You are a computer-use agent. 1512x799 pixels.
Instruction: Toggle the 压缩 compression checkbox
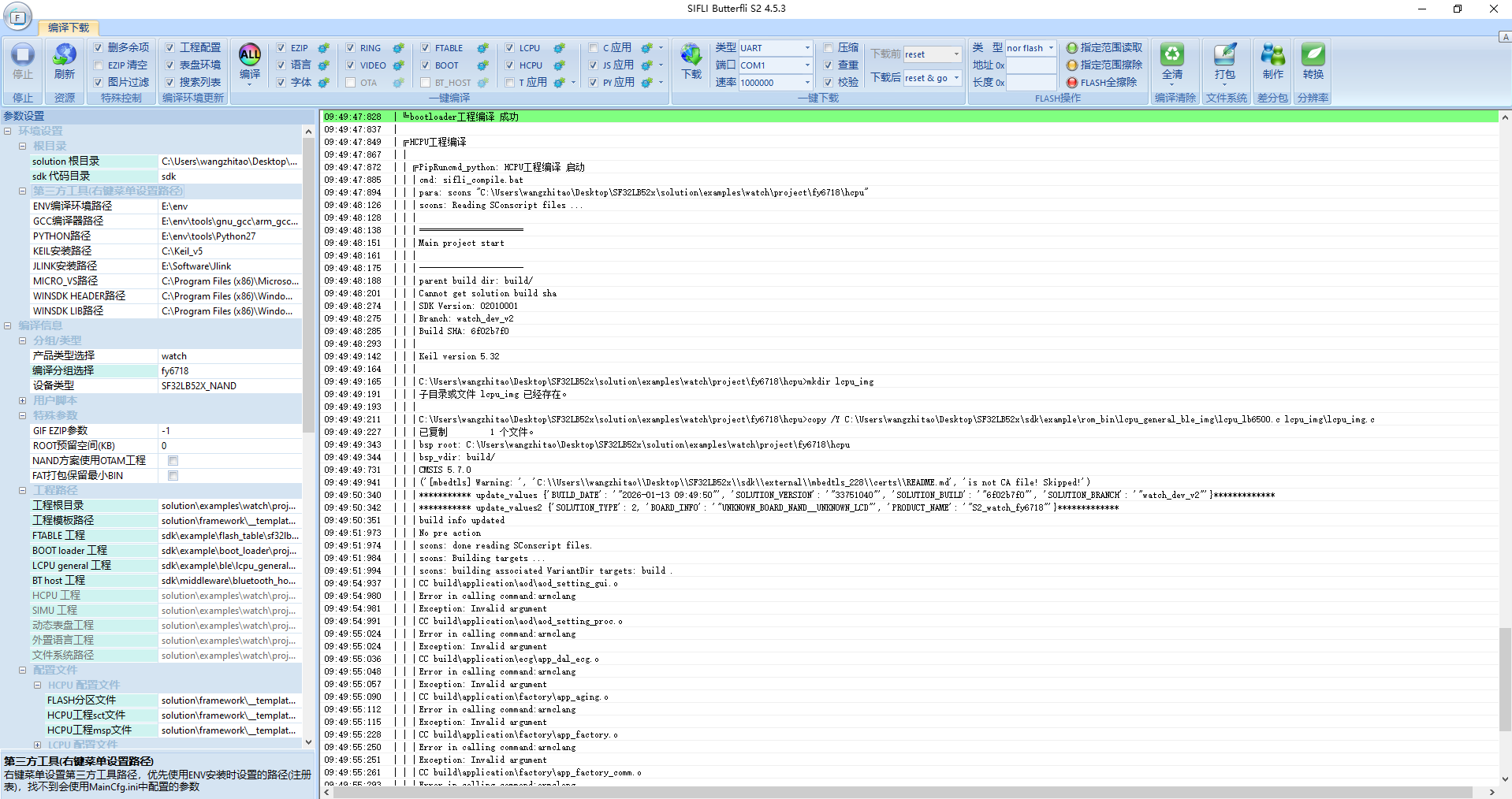click(828, 48)
